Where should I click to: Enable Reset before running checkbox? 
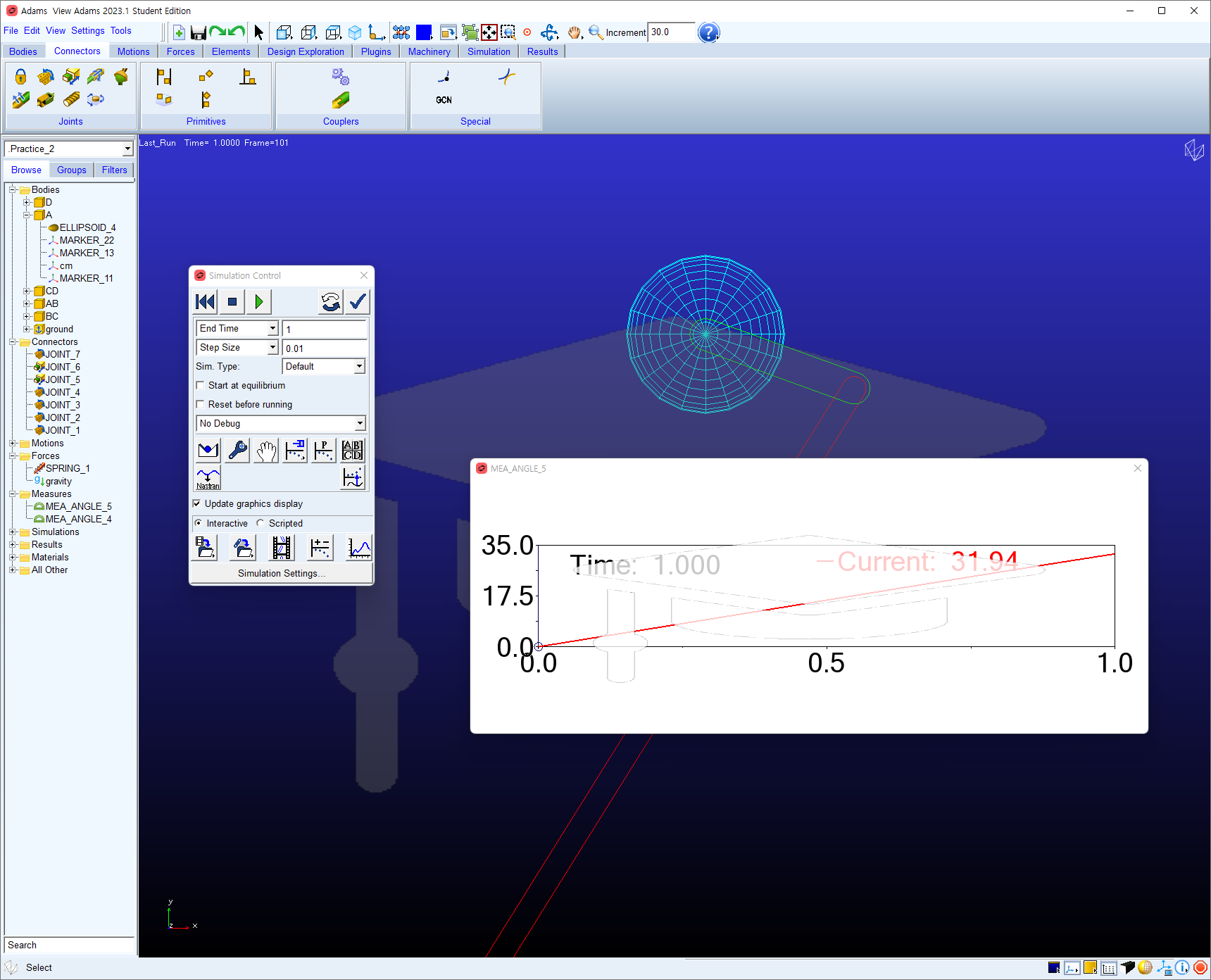pos(200,404)
